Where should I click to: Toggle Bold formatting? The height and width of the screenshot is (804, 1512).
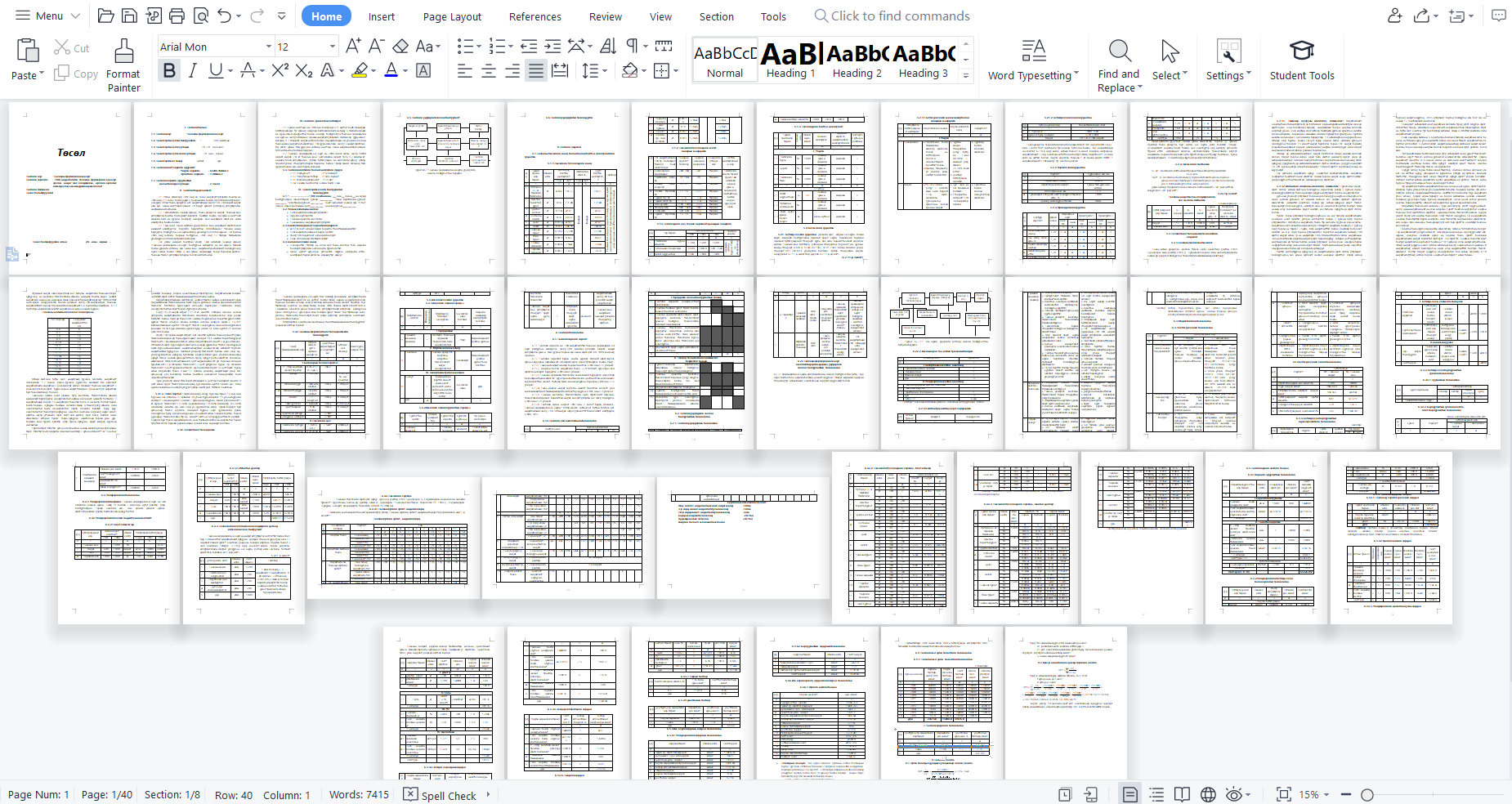pos(169,70)
